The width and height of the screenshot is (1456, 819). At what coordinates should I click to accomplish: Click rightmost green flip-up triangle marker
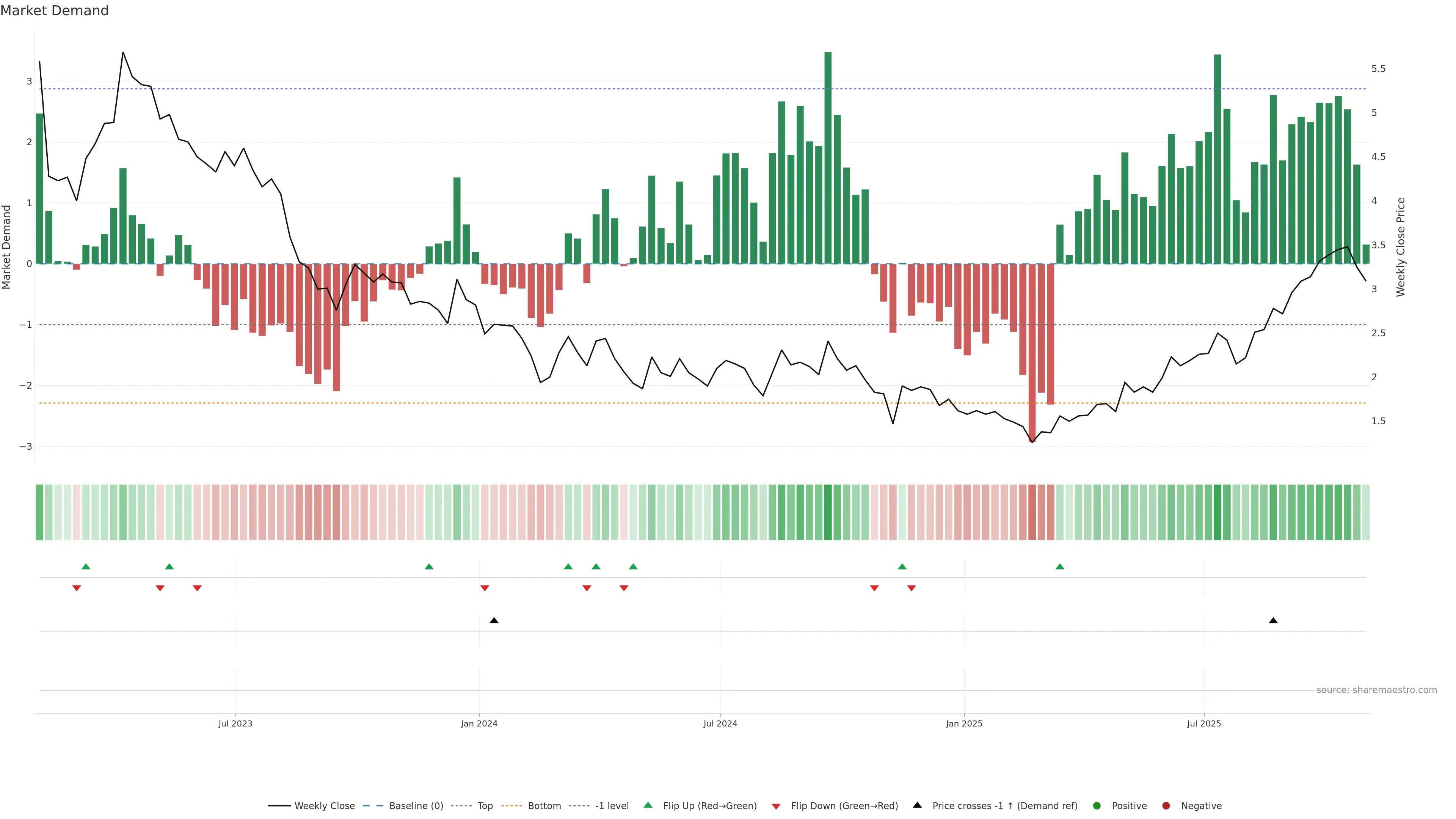click(1060, 566)
